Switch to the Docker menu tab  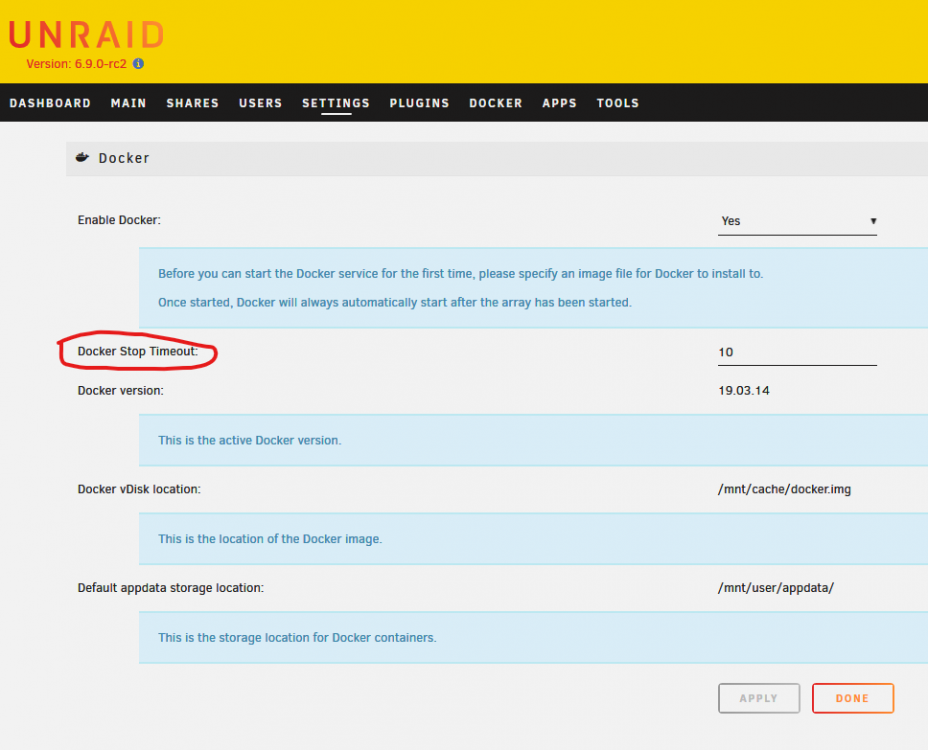pyautogui.click(x=495, y=103)
